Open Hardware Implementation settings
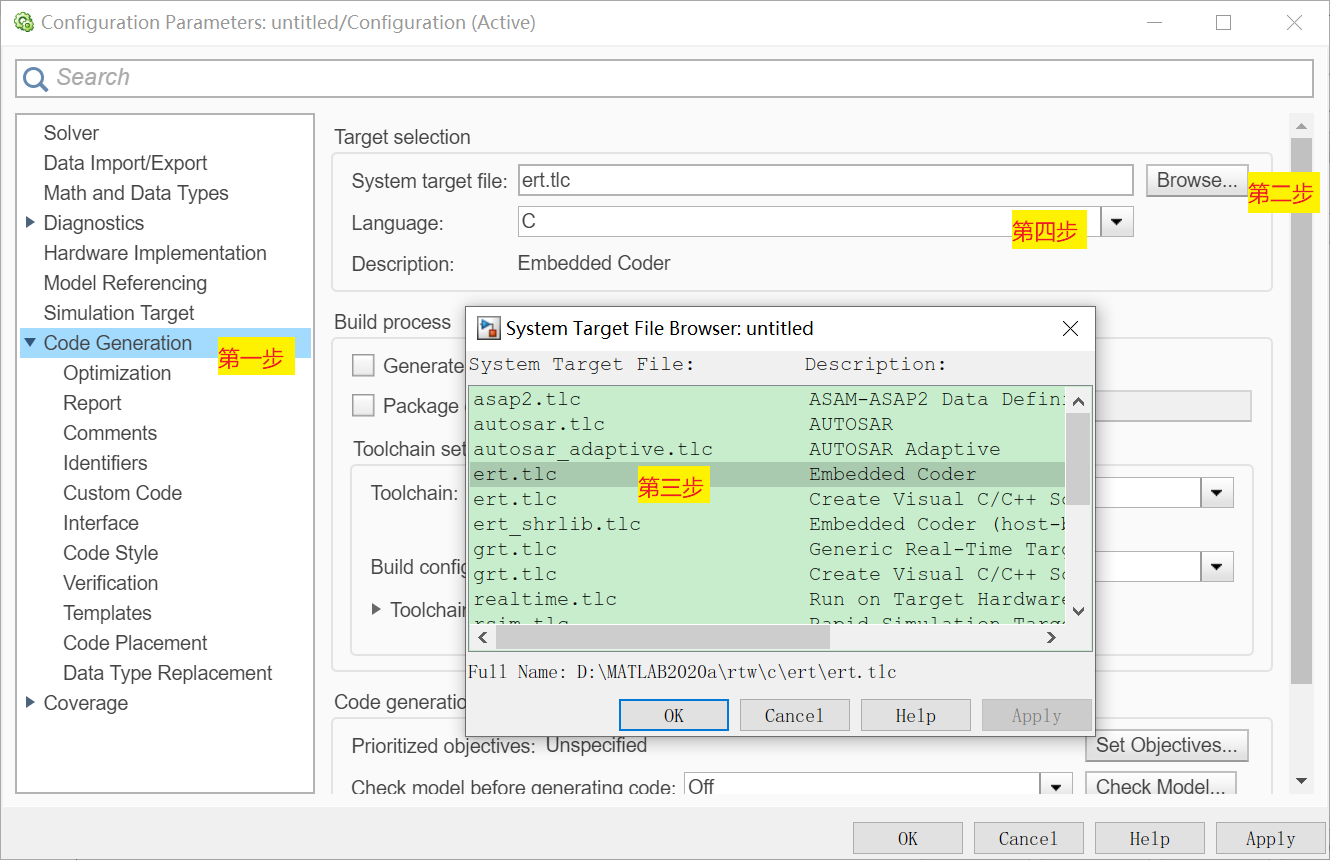 tap(155, 253)
